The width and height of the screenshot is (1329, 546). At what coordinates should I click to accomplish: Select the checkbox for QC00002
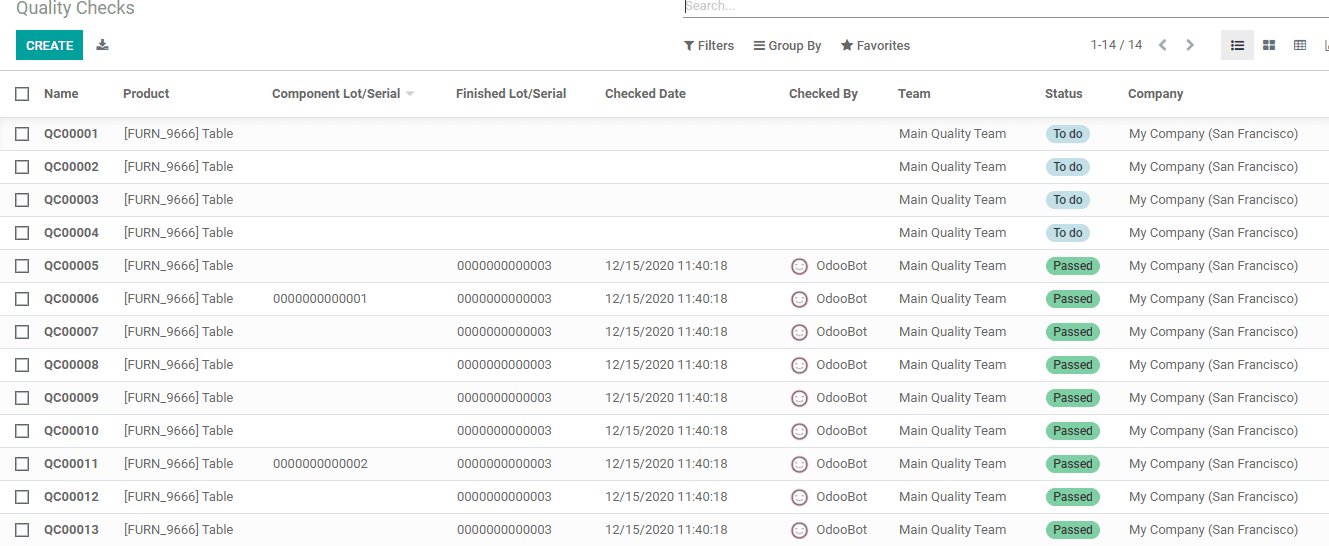22,167
